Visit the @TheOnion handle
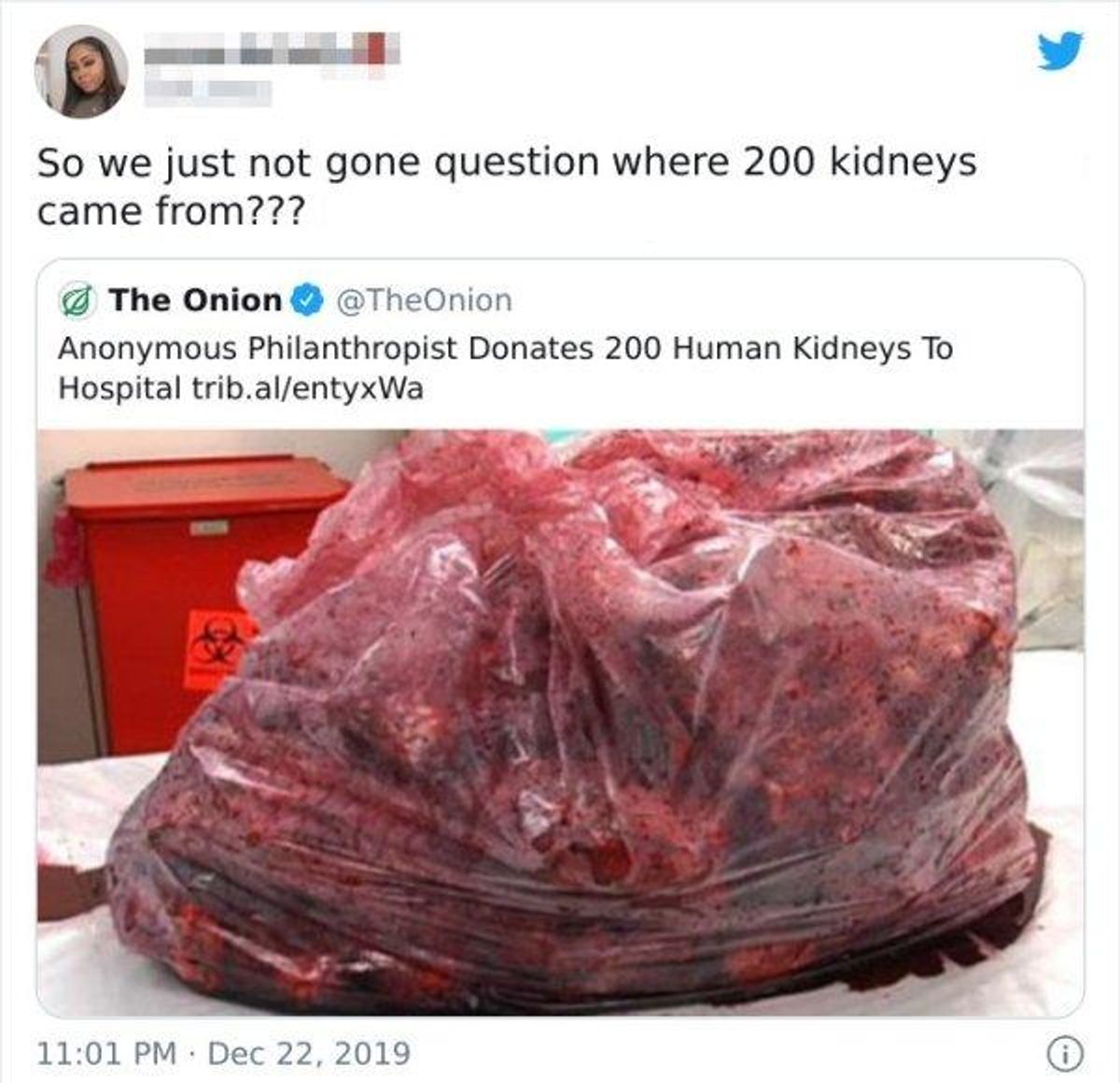Image resolution: width=1120 pixels, height=1083 pixels. pos(424,301)
